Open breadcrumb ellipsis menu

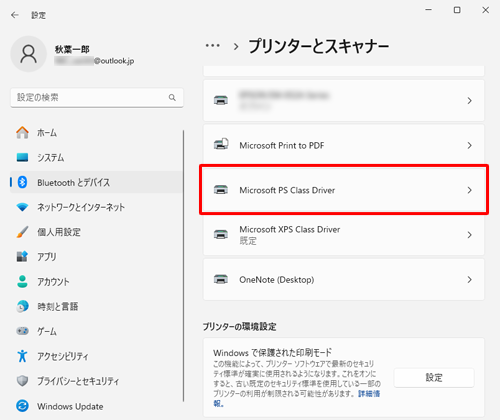pos(212,46)
